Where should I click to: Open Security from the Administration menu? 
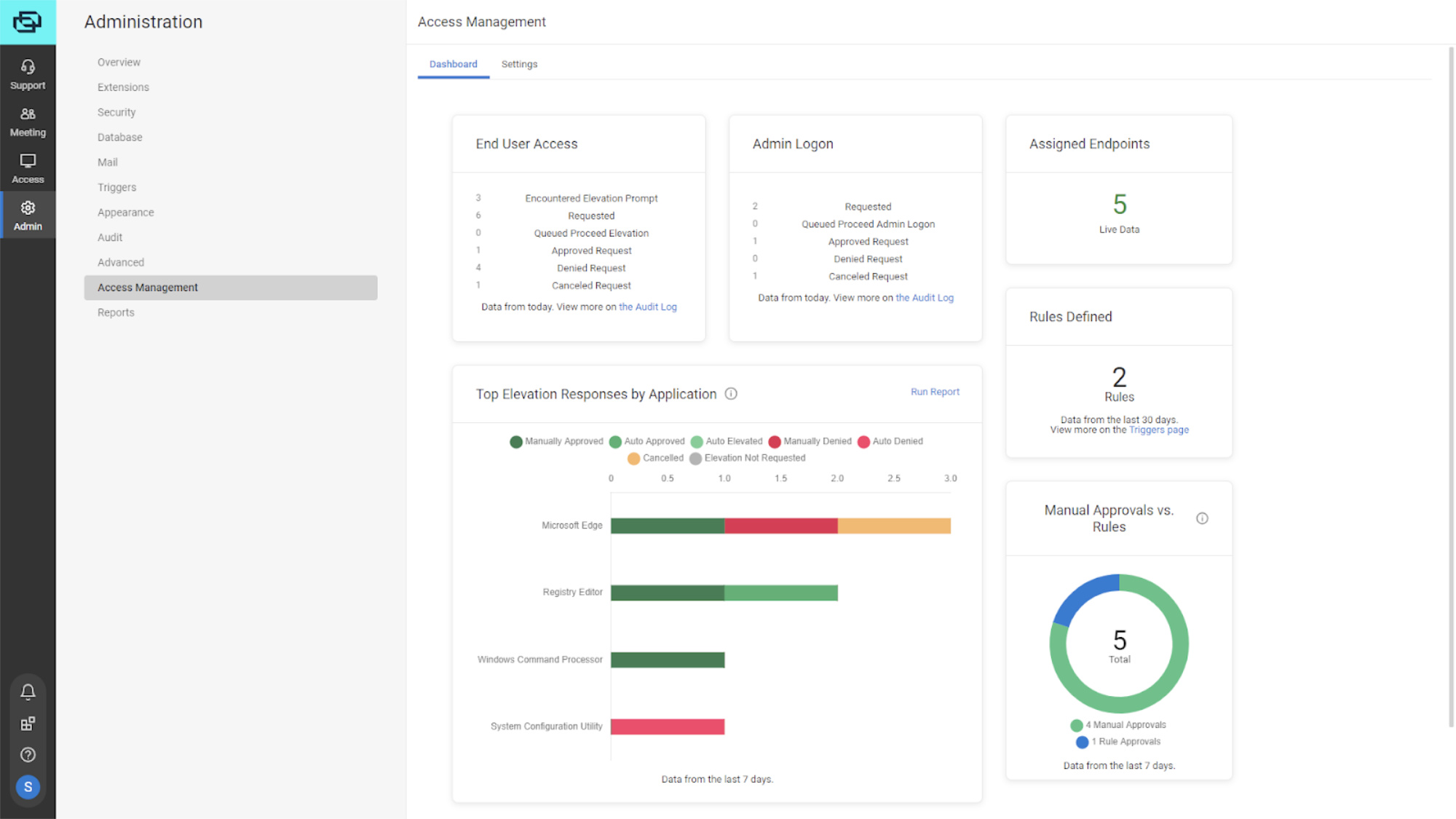point(116,112)
